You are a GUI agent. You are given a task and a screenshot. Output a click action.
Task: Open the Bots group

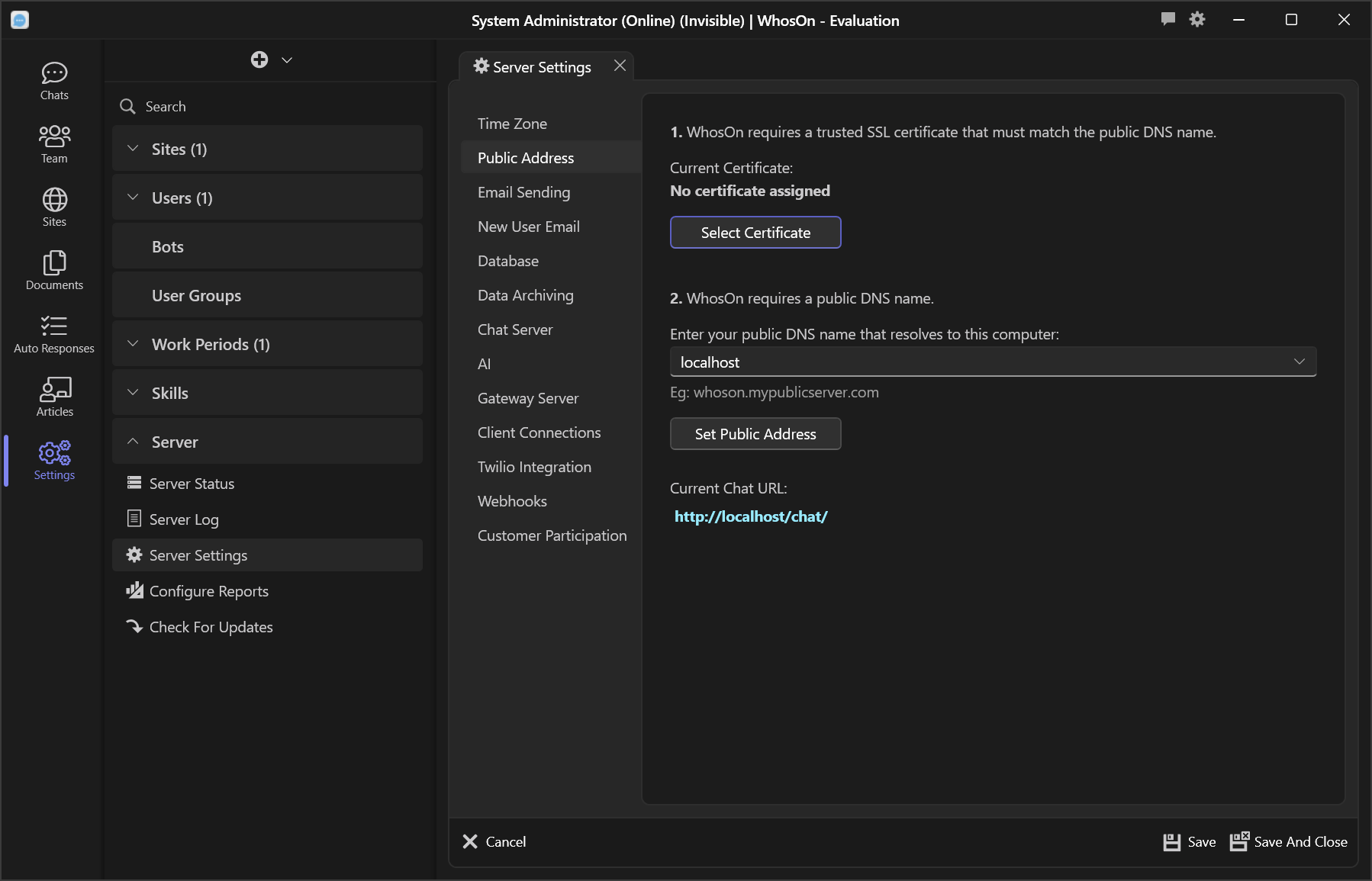pyautogui.click(x=267, y=246)
